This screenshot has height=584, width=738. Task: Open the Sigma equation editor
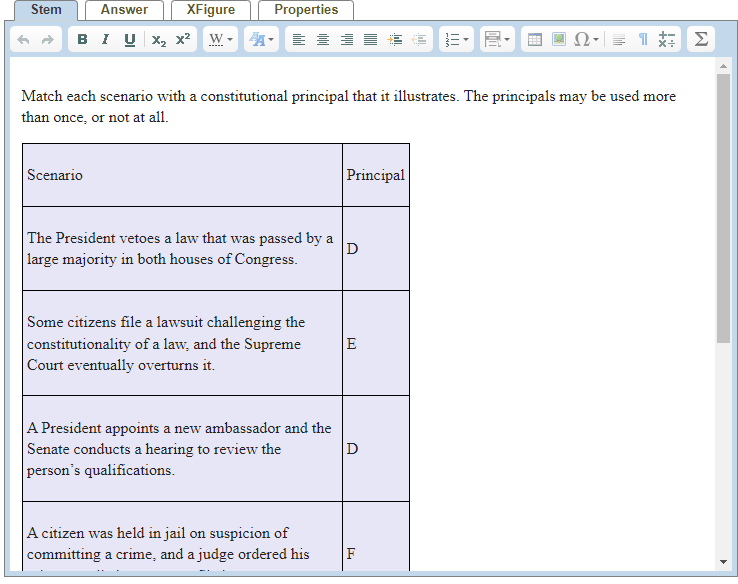click(x=701, y=39)
